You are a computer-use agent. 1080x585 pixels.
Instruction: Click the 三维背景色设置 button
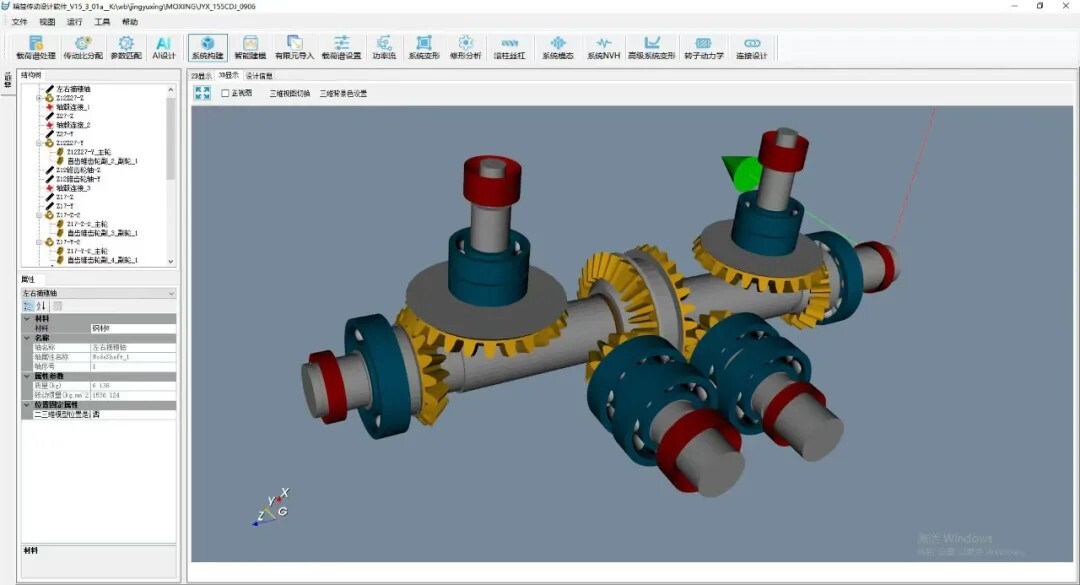click(x=343, y=93)
